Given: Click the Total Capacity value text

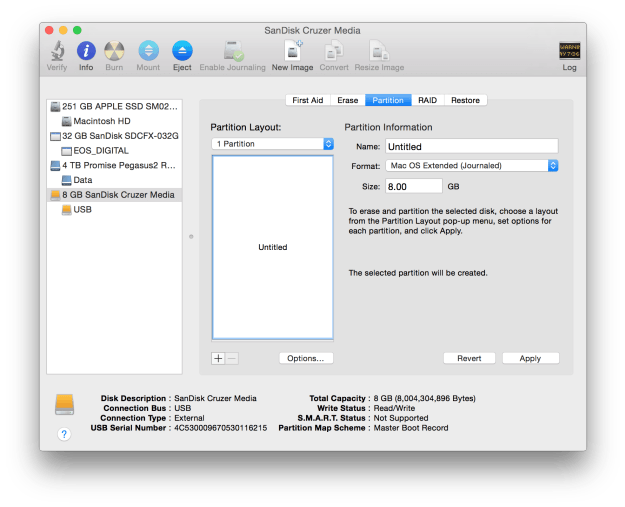Looking at the screenshot, I should pyautogui.click(x=425, y=398).
